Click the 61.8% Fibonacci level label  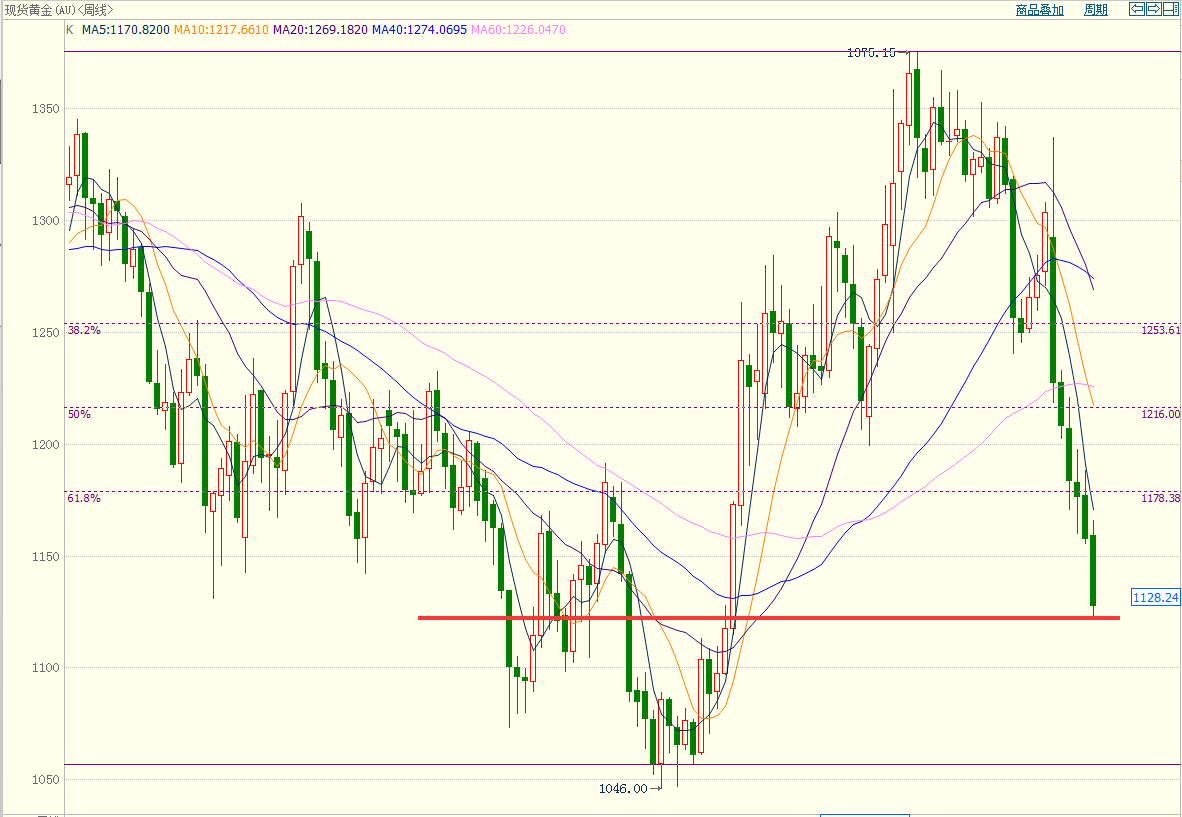point(84,498)
